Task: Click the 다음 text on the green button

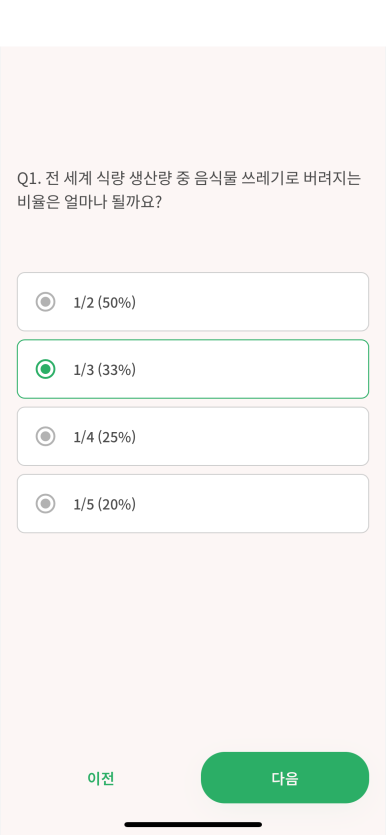Action: [x=285, y=778]
